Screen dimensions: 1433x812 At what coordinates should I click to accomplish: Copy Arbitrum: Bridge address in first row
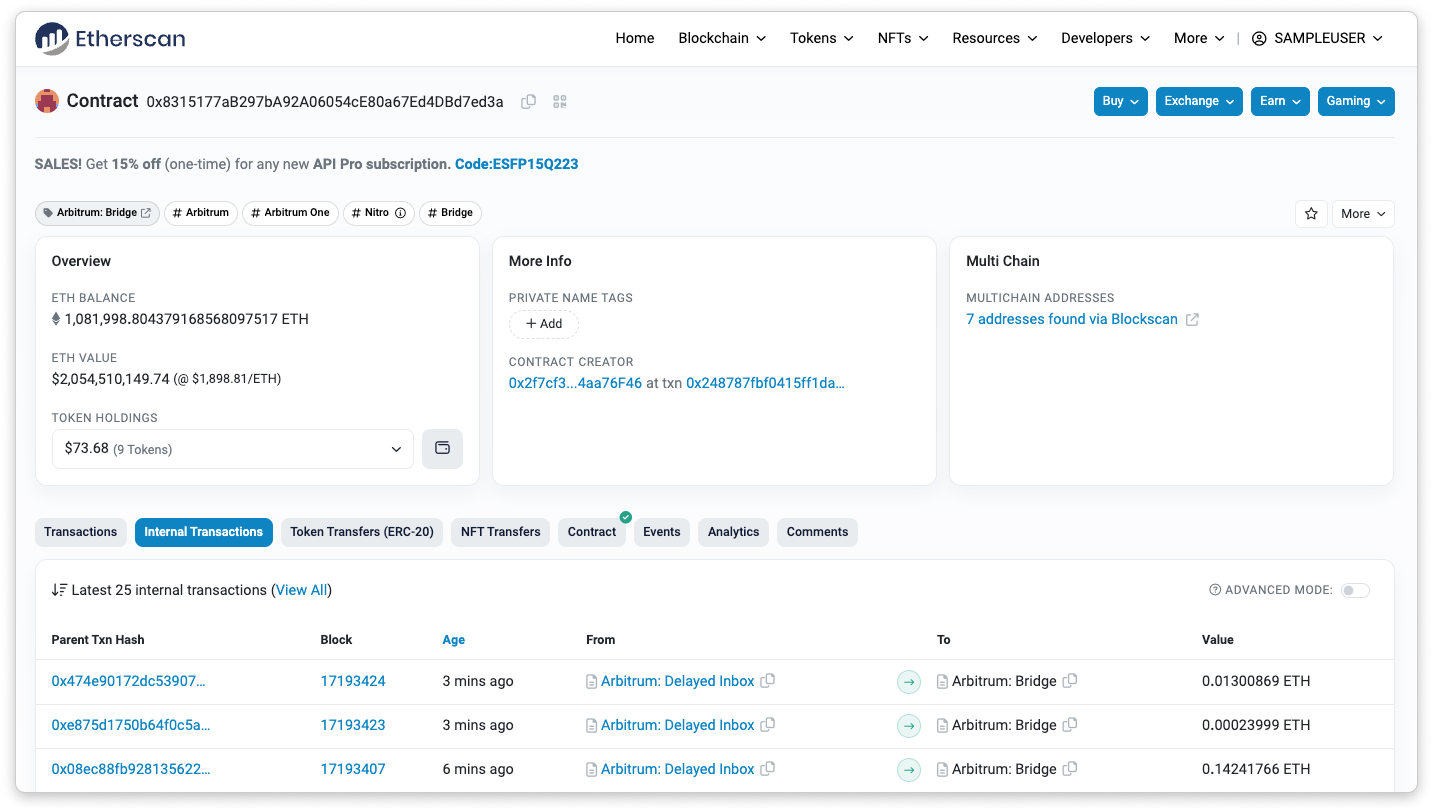click(1070, 681)
